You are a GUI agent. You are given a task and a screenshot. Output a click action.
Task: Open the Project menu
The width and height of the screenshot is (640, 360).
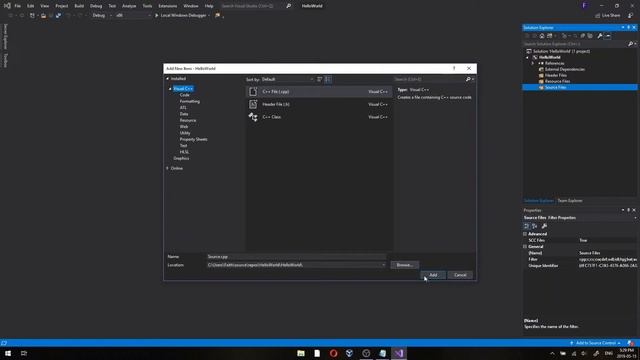[x=62, y=6]
